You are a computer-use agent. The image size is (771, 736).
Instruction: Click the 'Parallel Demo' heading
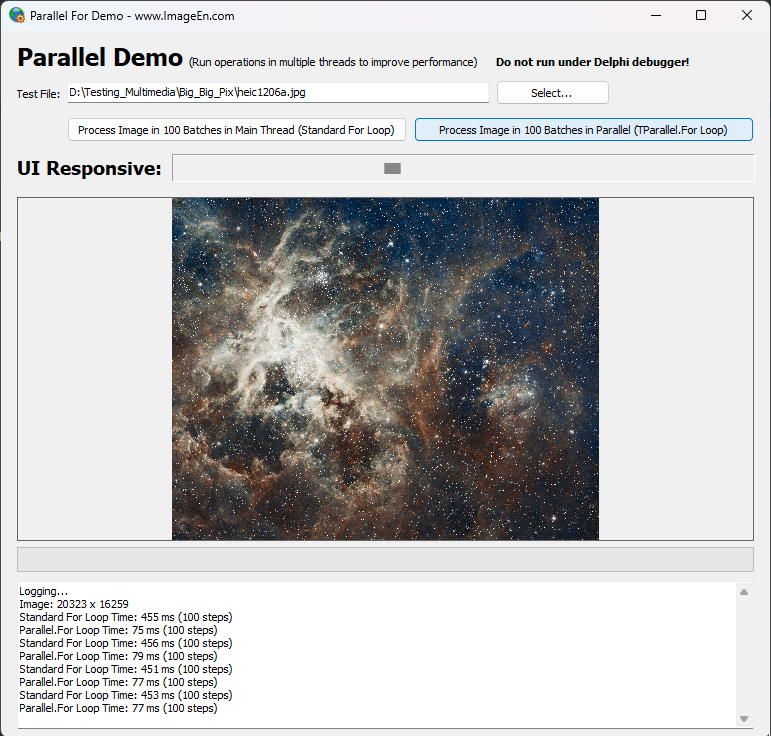(100, 58)
